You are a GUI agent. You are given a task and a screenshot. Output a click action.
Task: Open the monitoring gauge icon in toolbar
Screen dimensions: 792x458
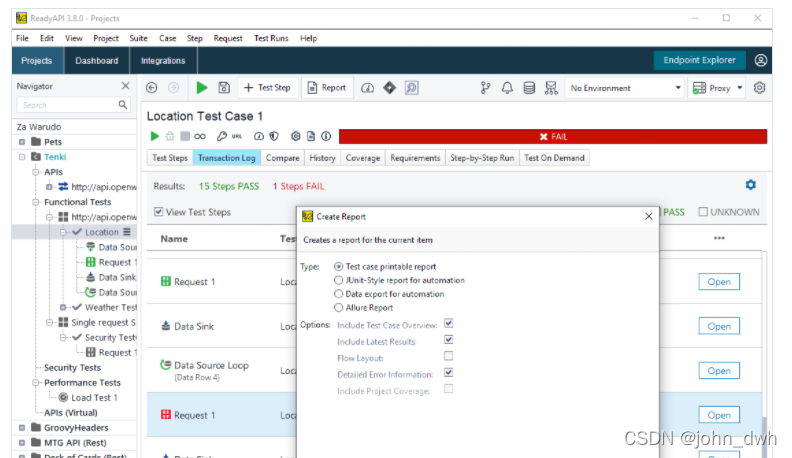[x=367, y=88]
